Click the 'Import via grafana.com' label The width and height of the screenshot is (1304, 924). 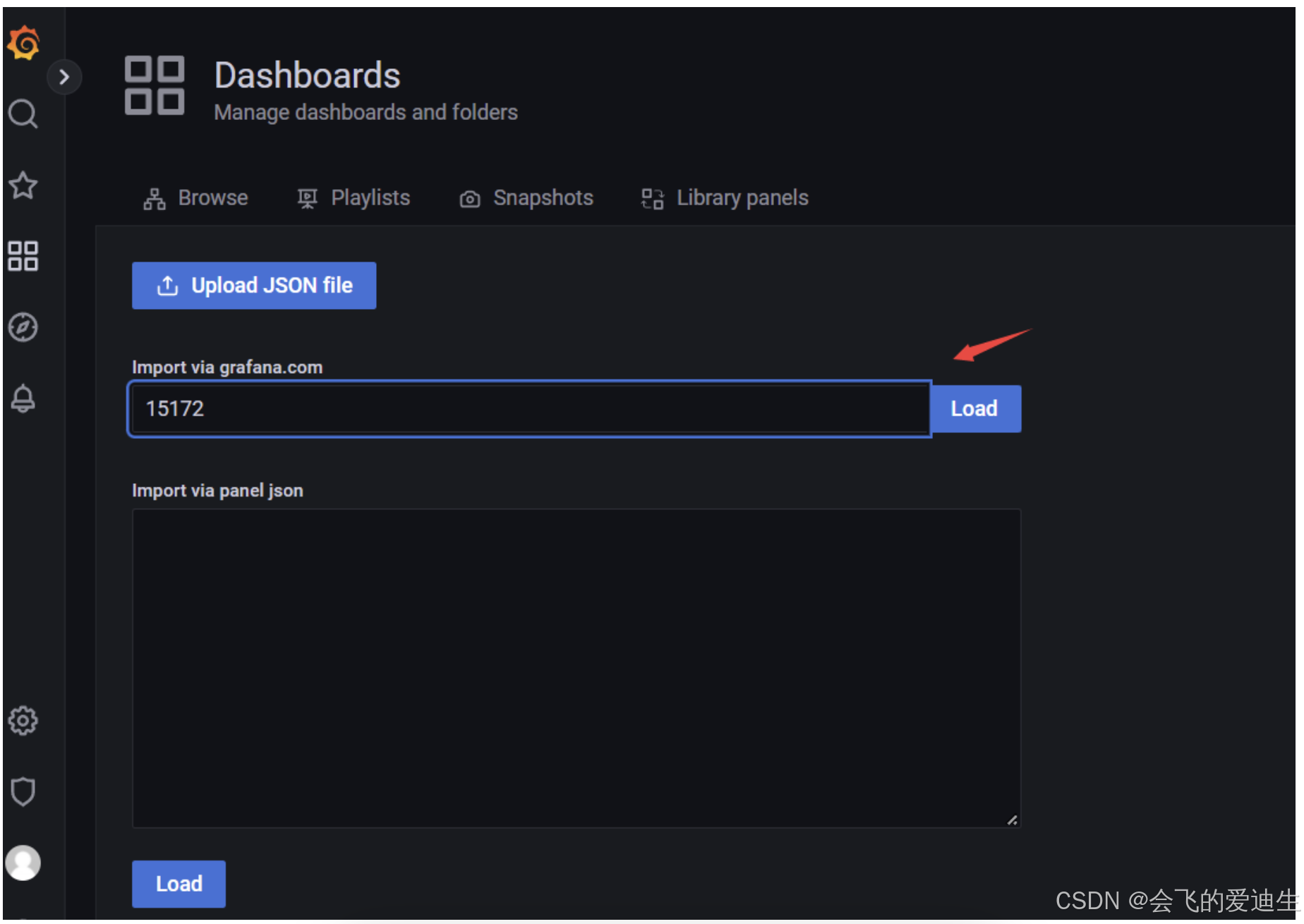coord(227,367)
